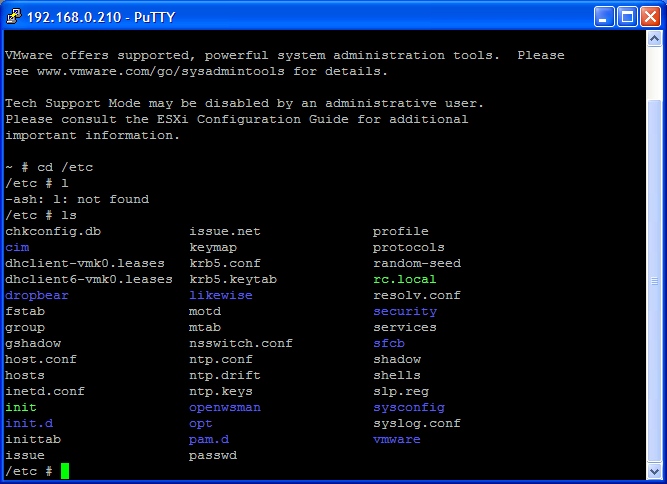Maximize the PuTTY terminal window
Screen dimensions: 667x484
coord(627,17)
